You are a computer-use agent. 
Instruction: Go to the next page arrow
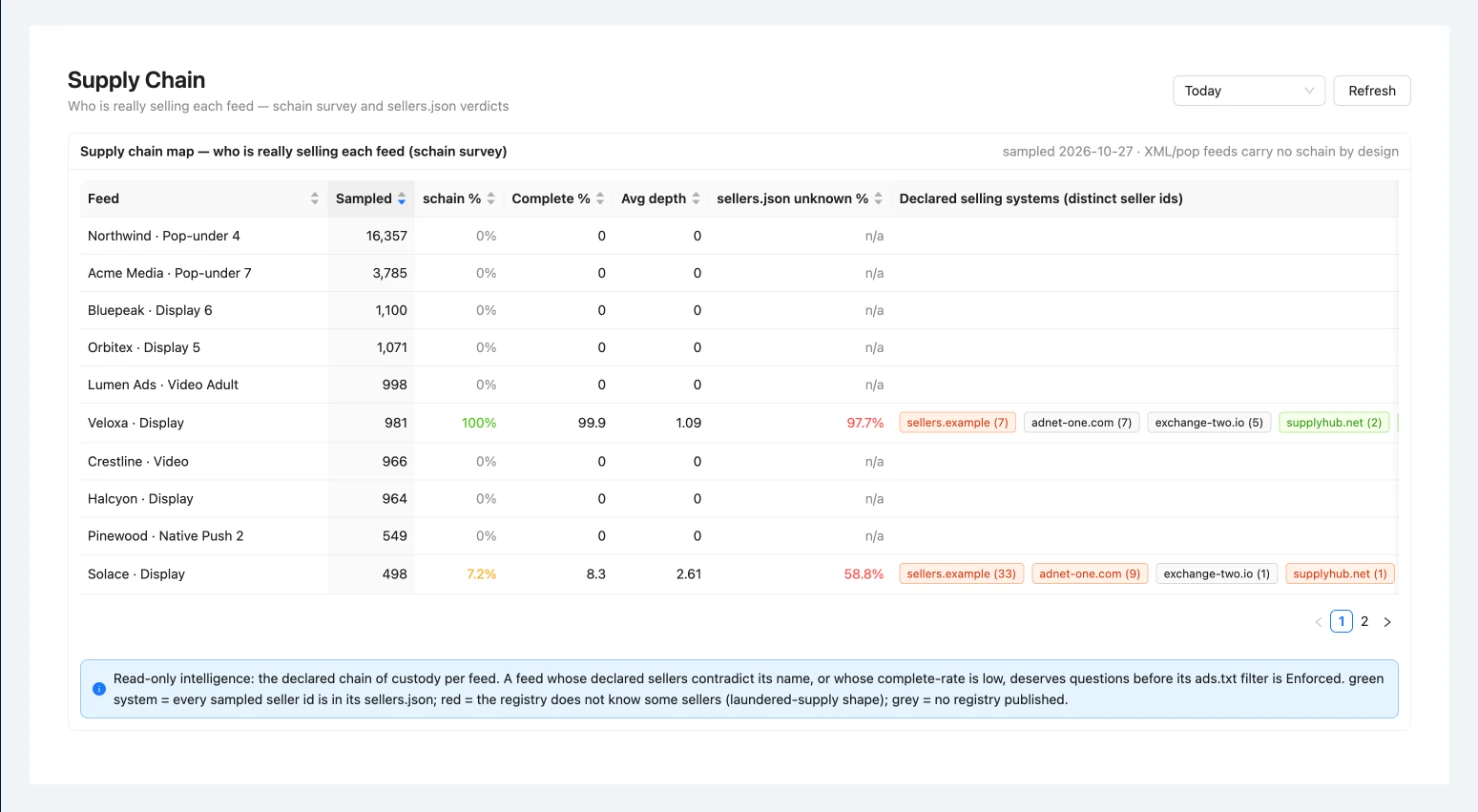pyautogui.click(x=1387, y=622)
